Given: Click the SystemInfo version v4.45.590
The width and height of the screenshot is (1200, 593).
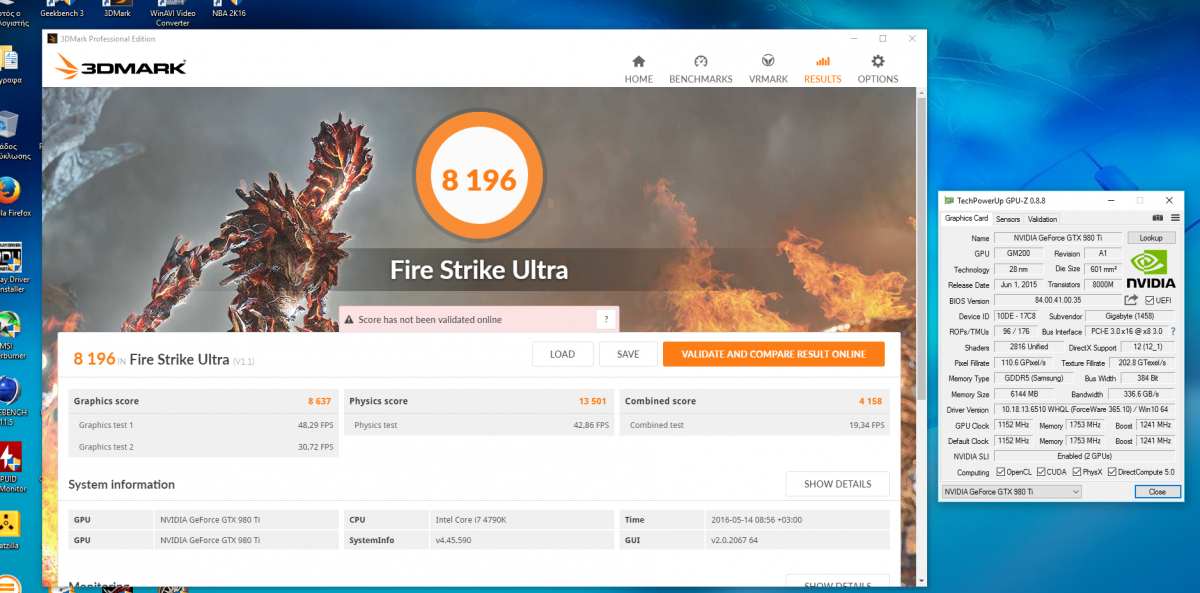Looking at the screenshot, I should [x=454, y=540].
